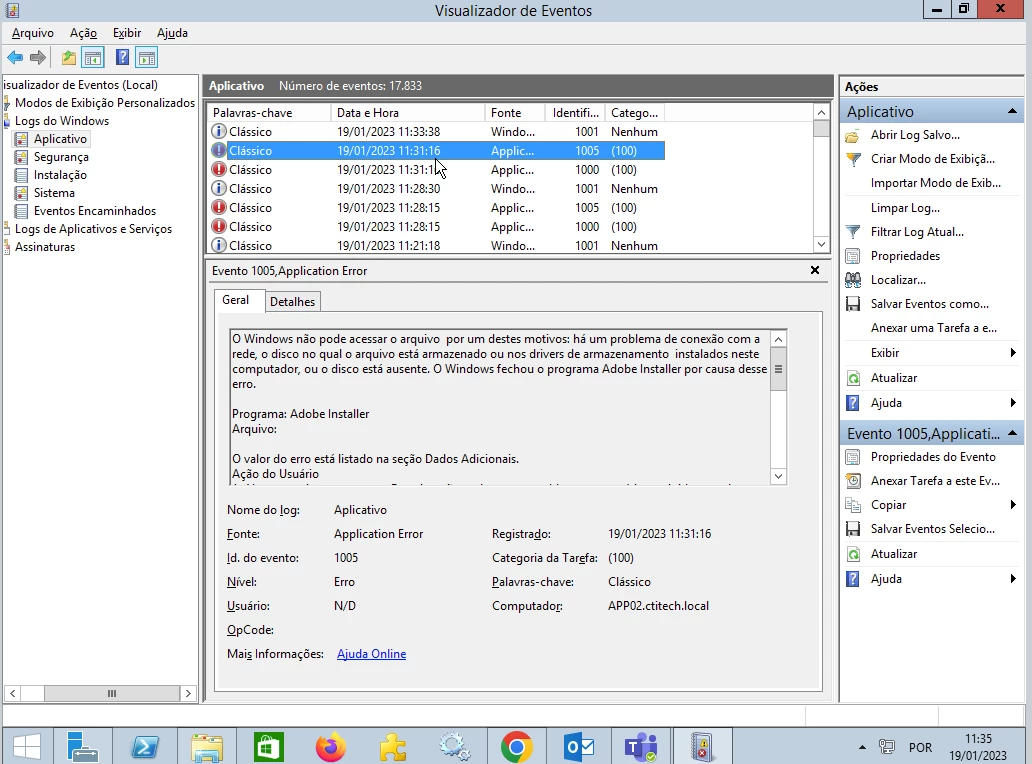Screen dimensions: 1032x764
Task: Expand the Exibir submenu arrow
Action: click(x=1013, y=353)
